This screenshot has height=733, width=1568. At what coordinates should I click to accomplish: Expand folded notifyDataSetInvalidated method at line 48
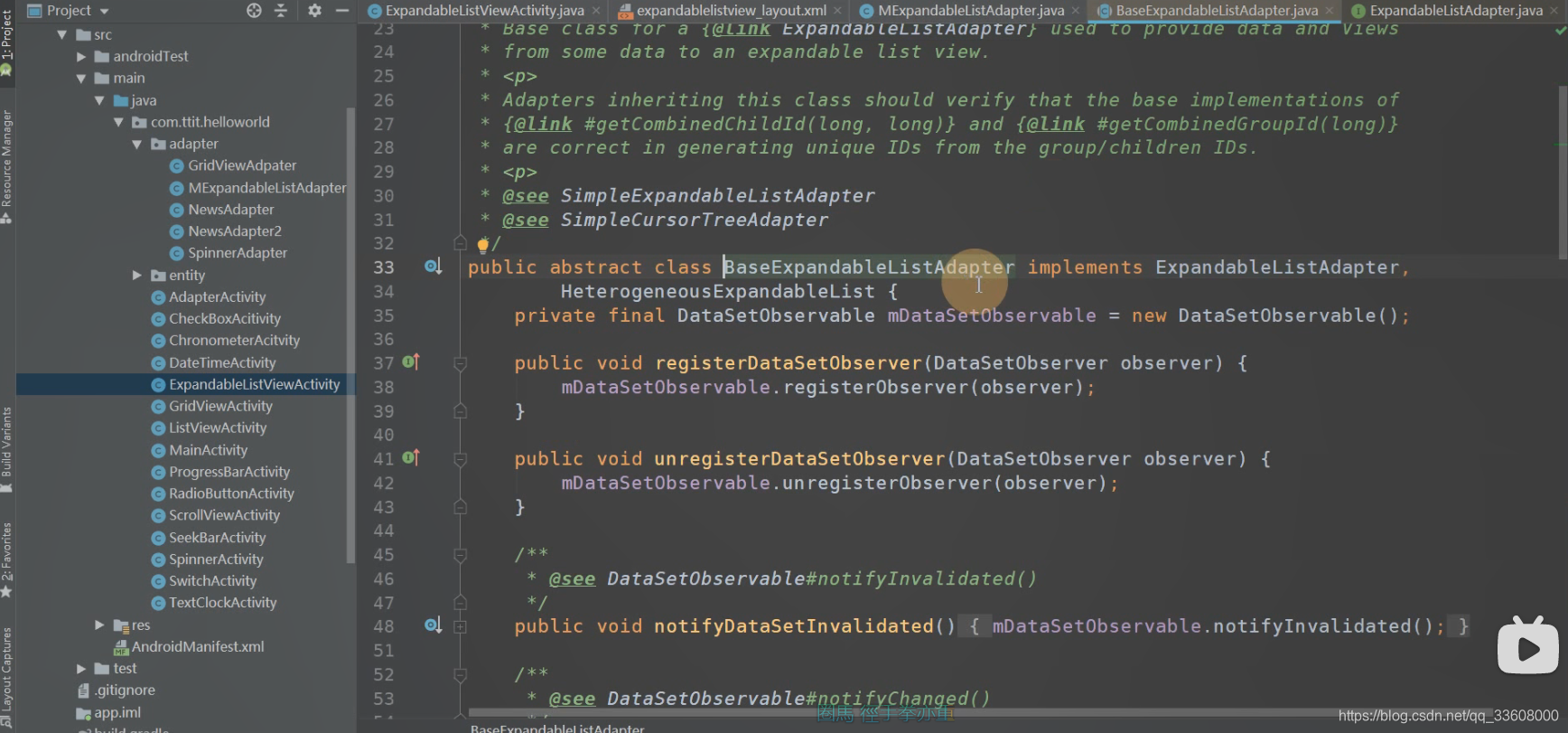pos(460,625)
